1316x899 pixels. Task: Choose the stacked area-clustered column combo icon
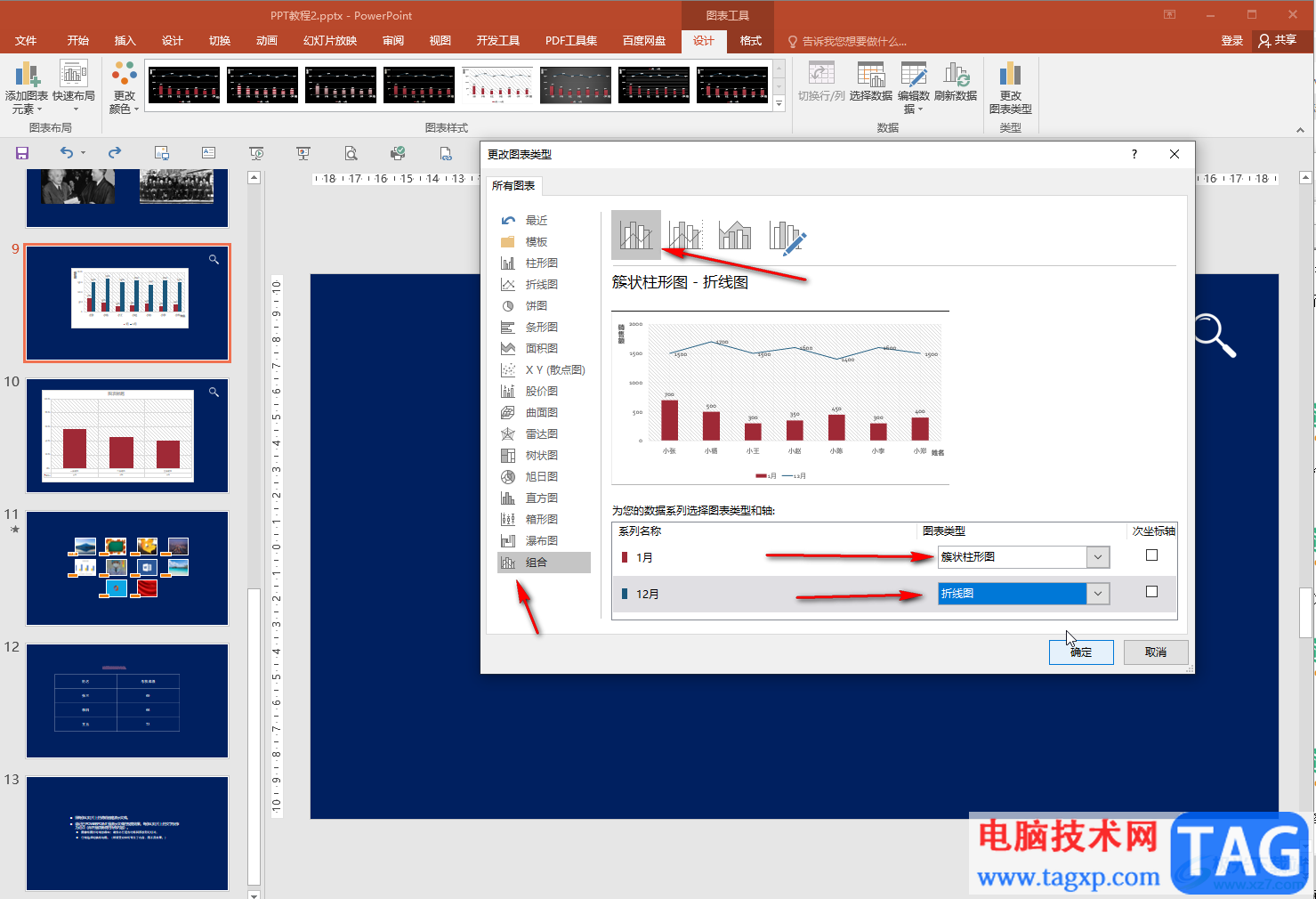click(735, 235)
